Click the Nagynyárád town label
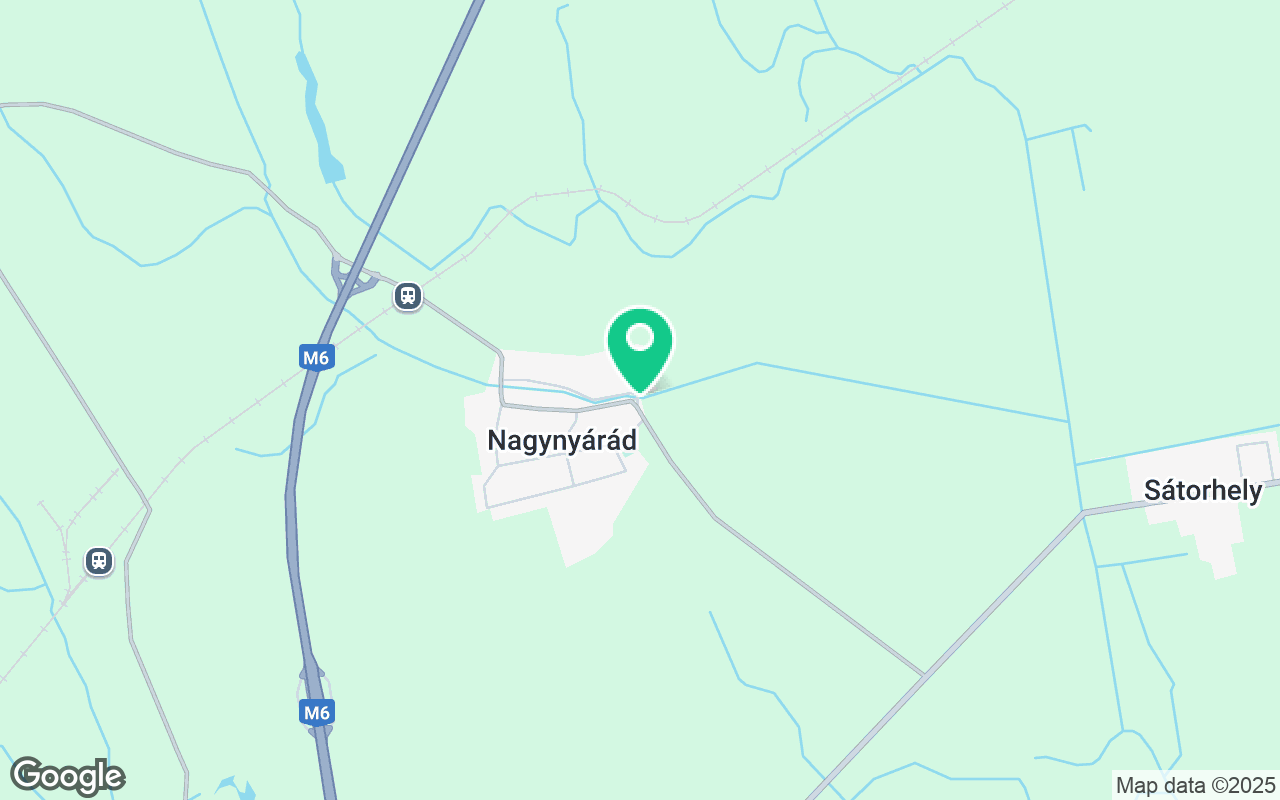Viewport: 1280px width, 800px height. point(562,441)
